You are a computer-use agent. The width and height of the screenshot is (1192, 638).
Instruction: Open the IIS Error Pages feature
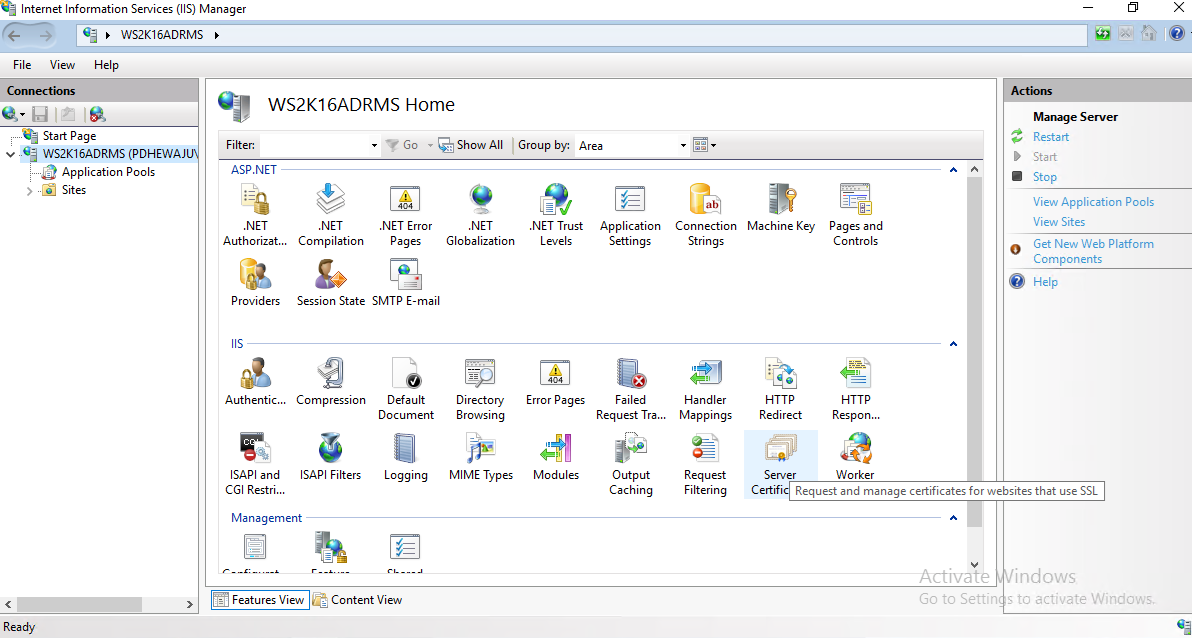pyautogui.click(x=556, y=382)
